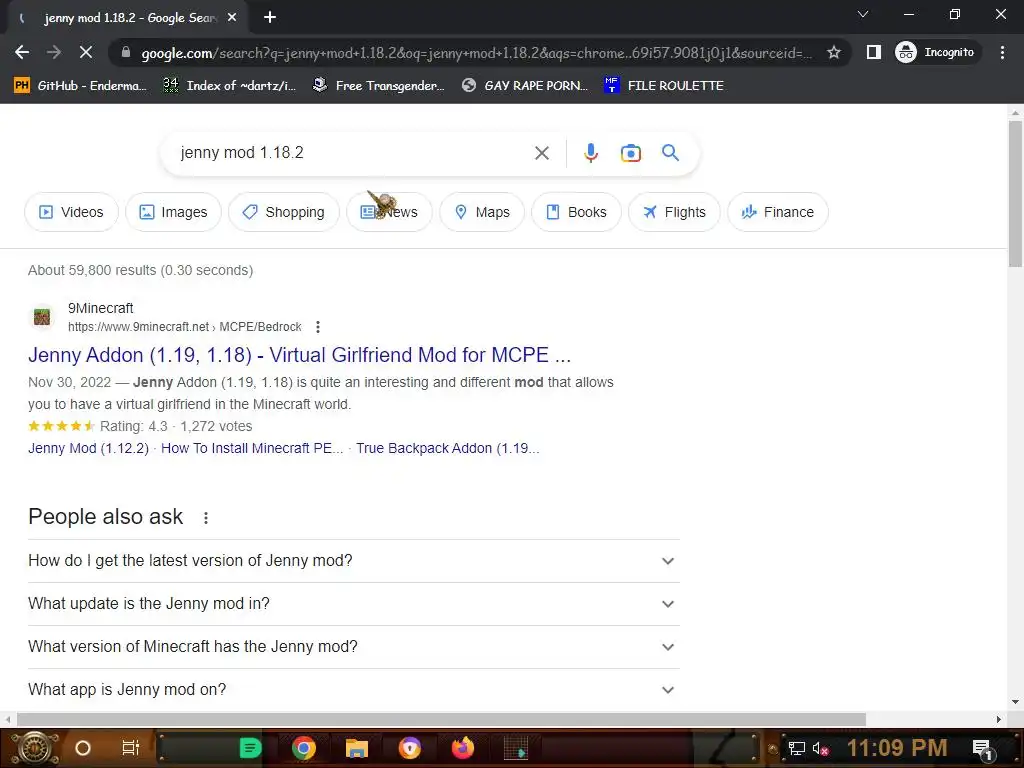Screen dimensions: 1024x768
Task: Open the notification center icon
Action: click(982, 748)
